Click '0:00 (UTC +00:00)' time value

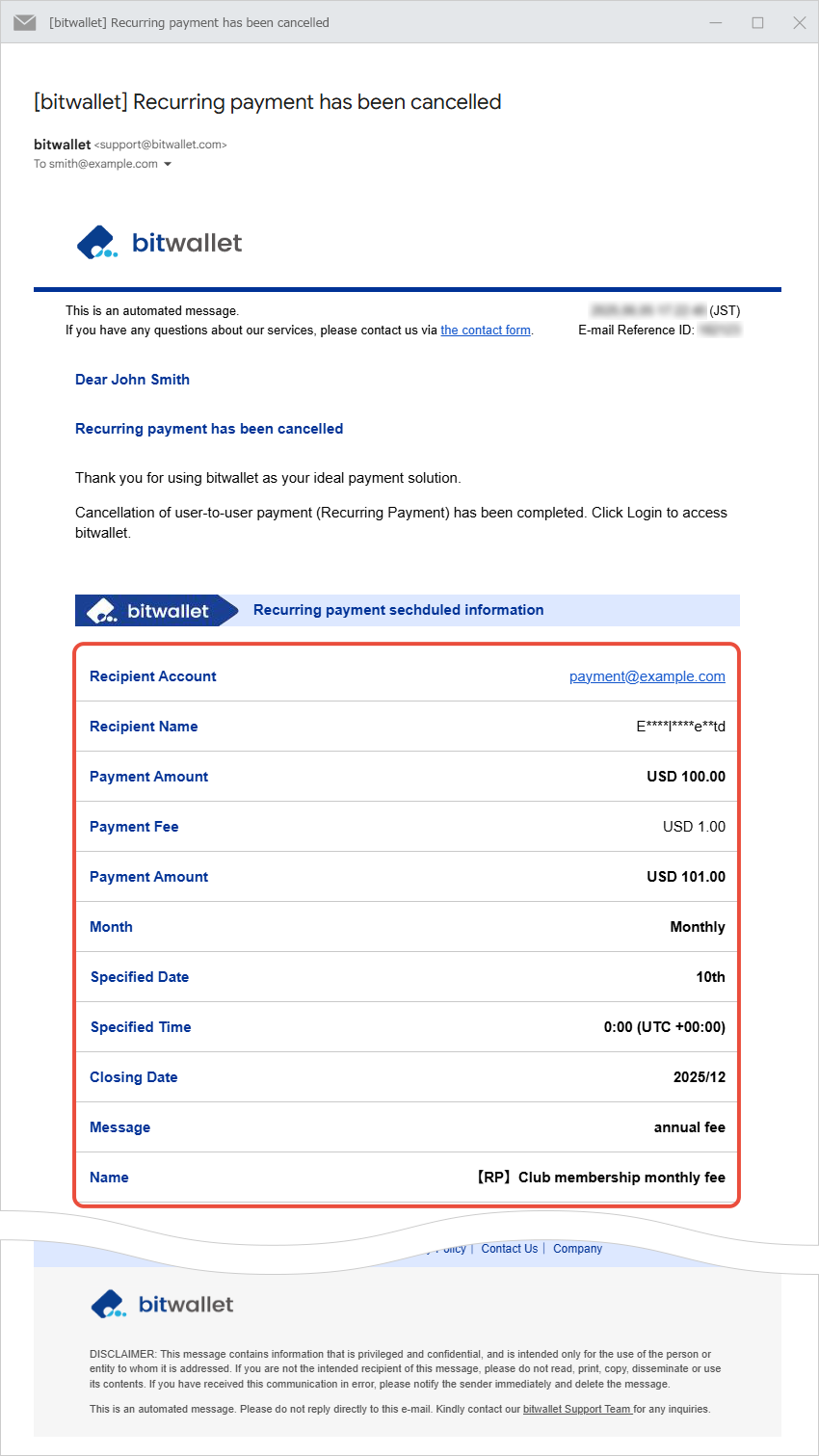665,1027
